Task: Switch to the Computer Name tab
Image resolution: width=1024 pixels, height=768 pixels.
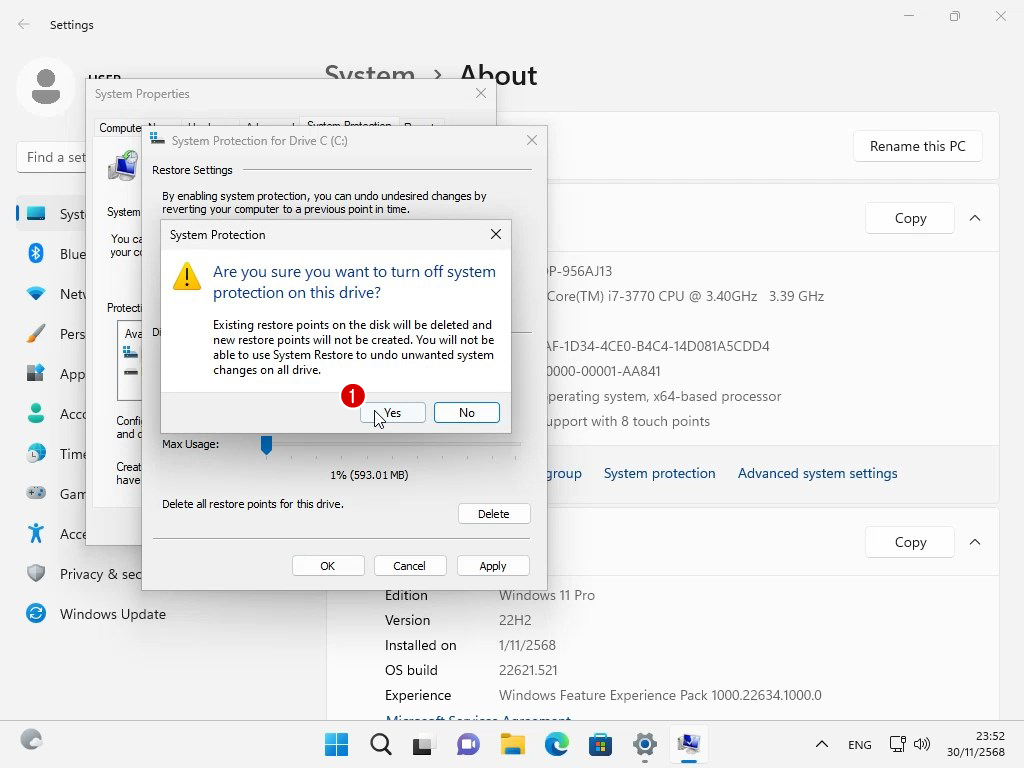Action: [x=120, y=128]
